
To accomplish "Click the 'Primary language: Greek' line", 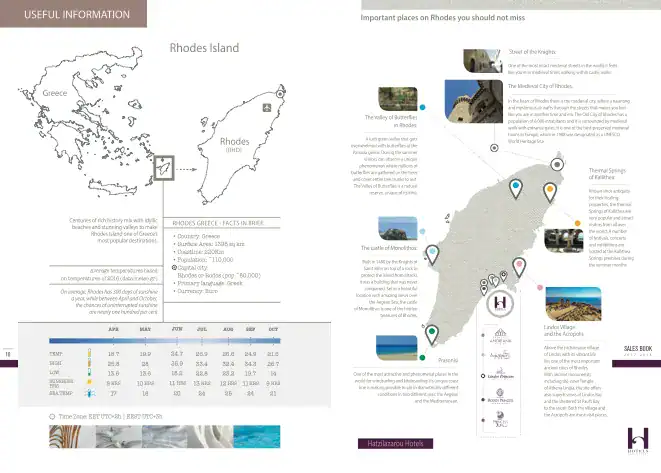I will [208, 283].
